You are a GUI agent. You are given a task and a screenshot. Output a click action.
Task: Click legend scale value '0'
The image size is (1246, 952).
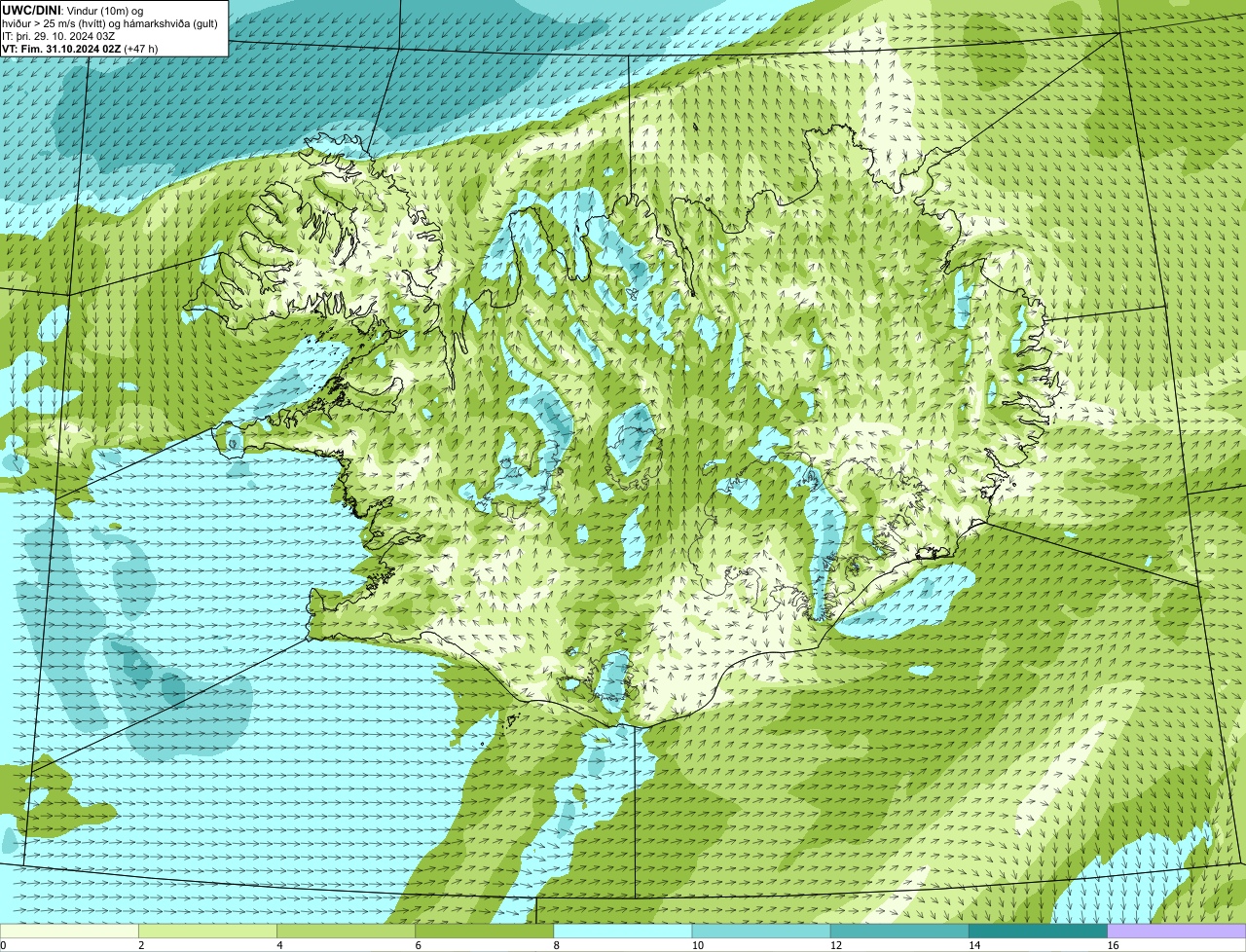[x=3, y=945]
